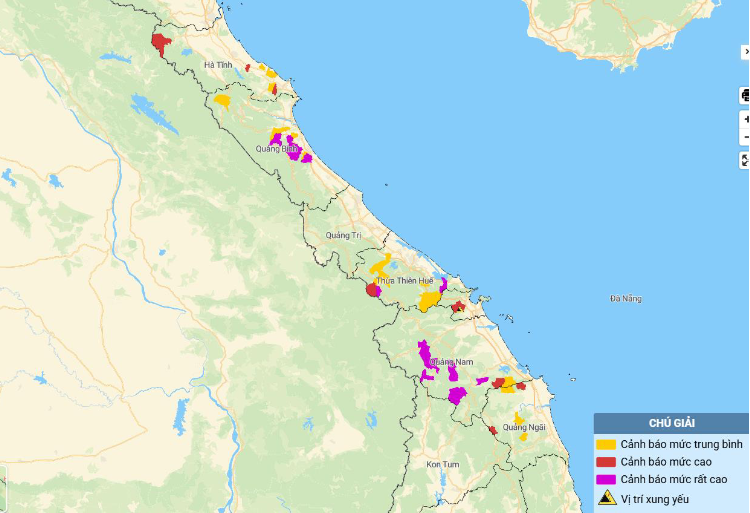
Task: Click the print map icon
Action: pos(744,96)
